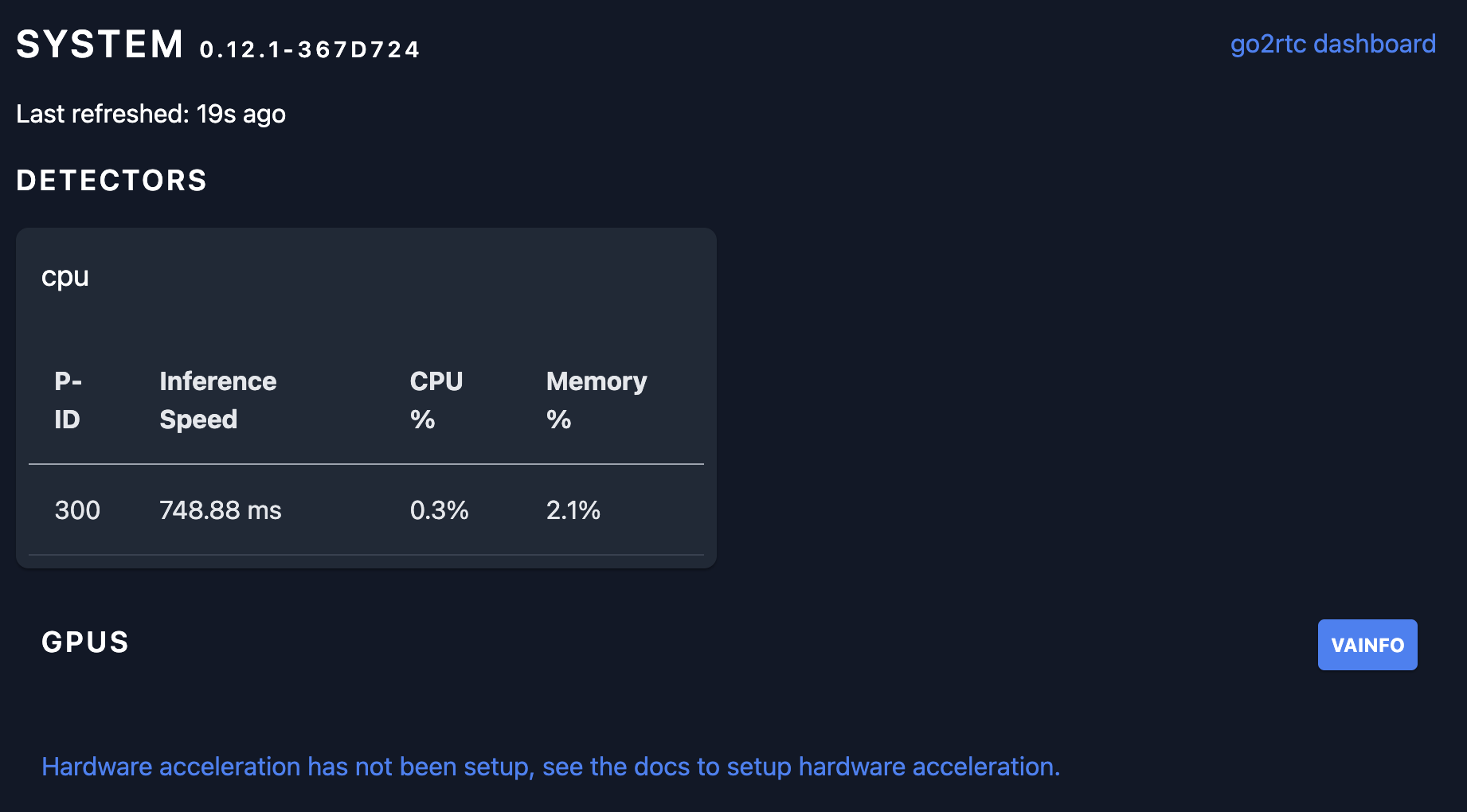Image resolution: width=1467 pixels, height=812 pixels.
Task: Click the VAINFO button
Action: coord(1367,645)
